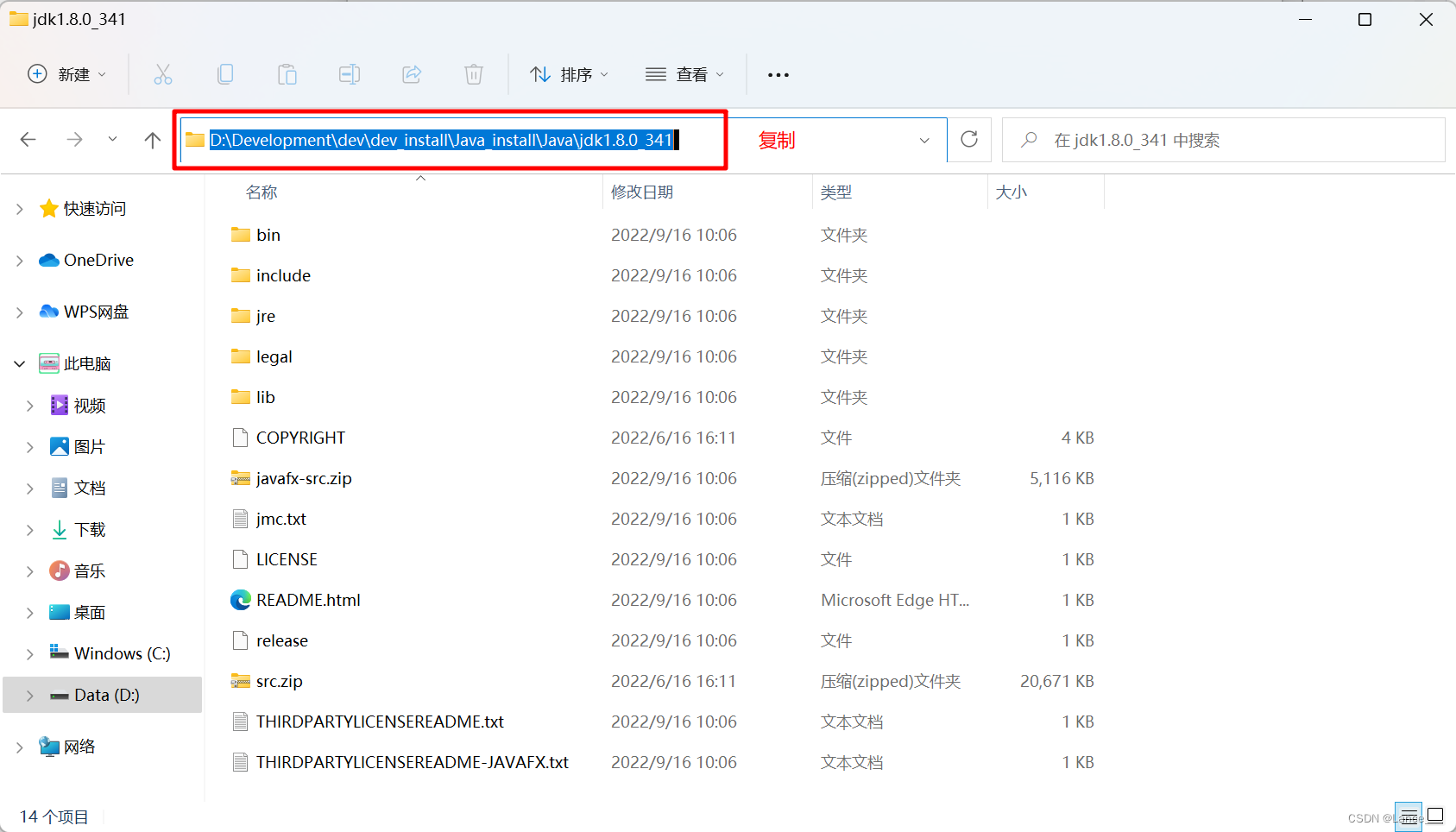
Task: Collapse the 此电脑 tree node
Action: (19, 364)
